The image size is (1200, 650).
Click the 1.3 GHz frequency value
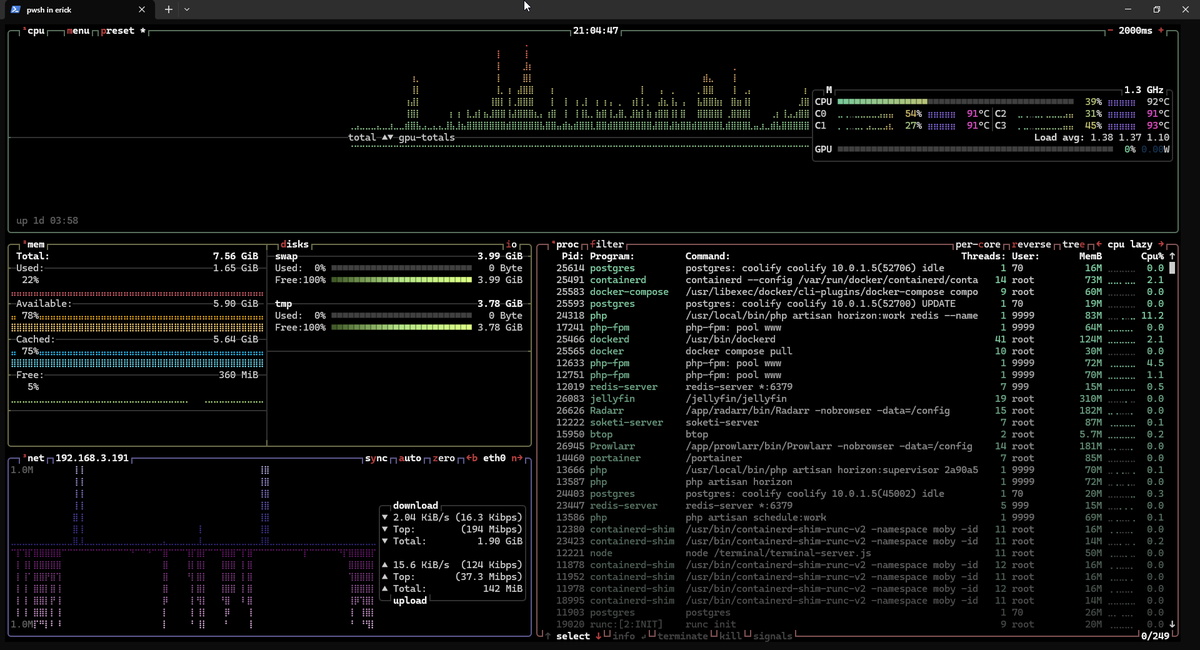pos(1146,89)
